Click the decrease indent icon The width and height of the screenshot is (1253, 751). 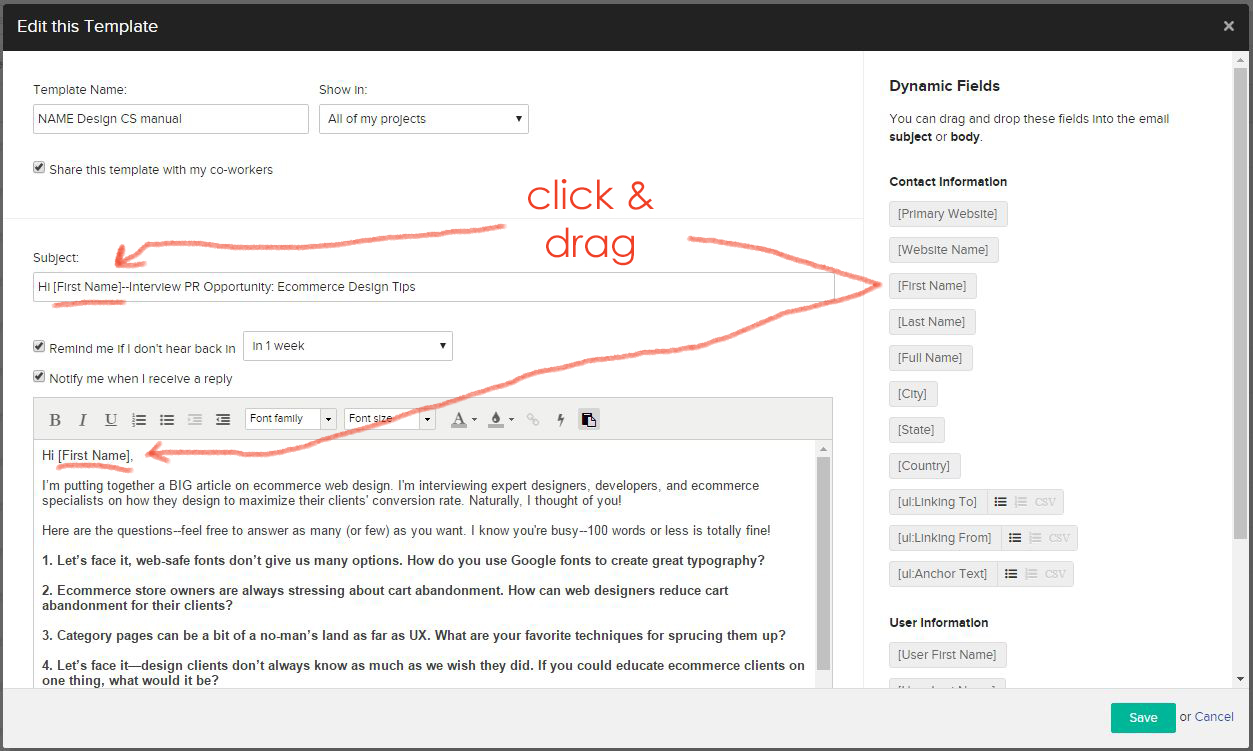pyautogui.click(x=195, y=420)
